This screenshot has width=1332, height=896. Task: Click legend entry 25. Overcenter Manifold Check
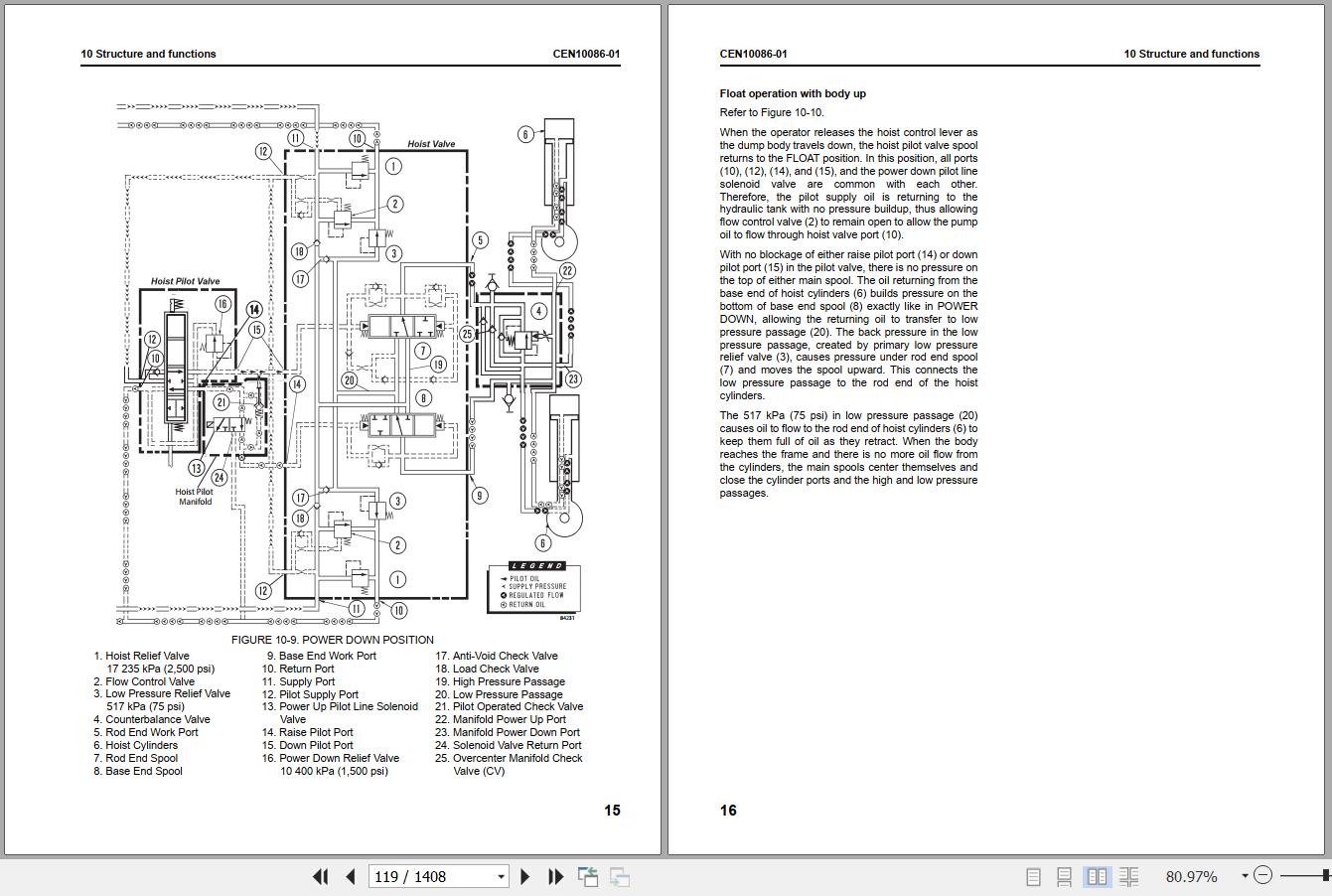509,765
